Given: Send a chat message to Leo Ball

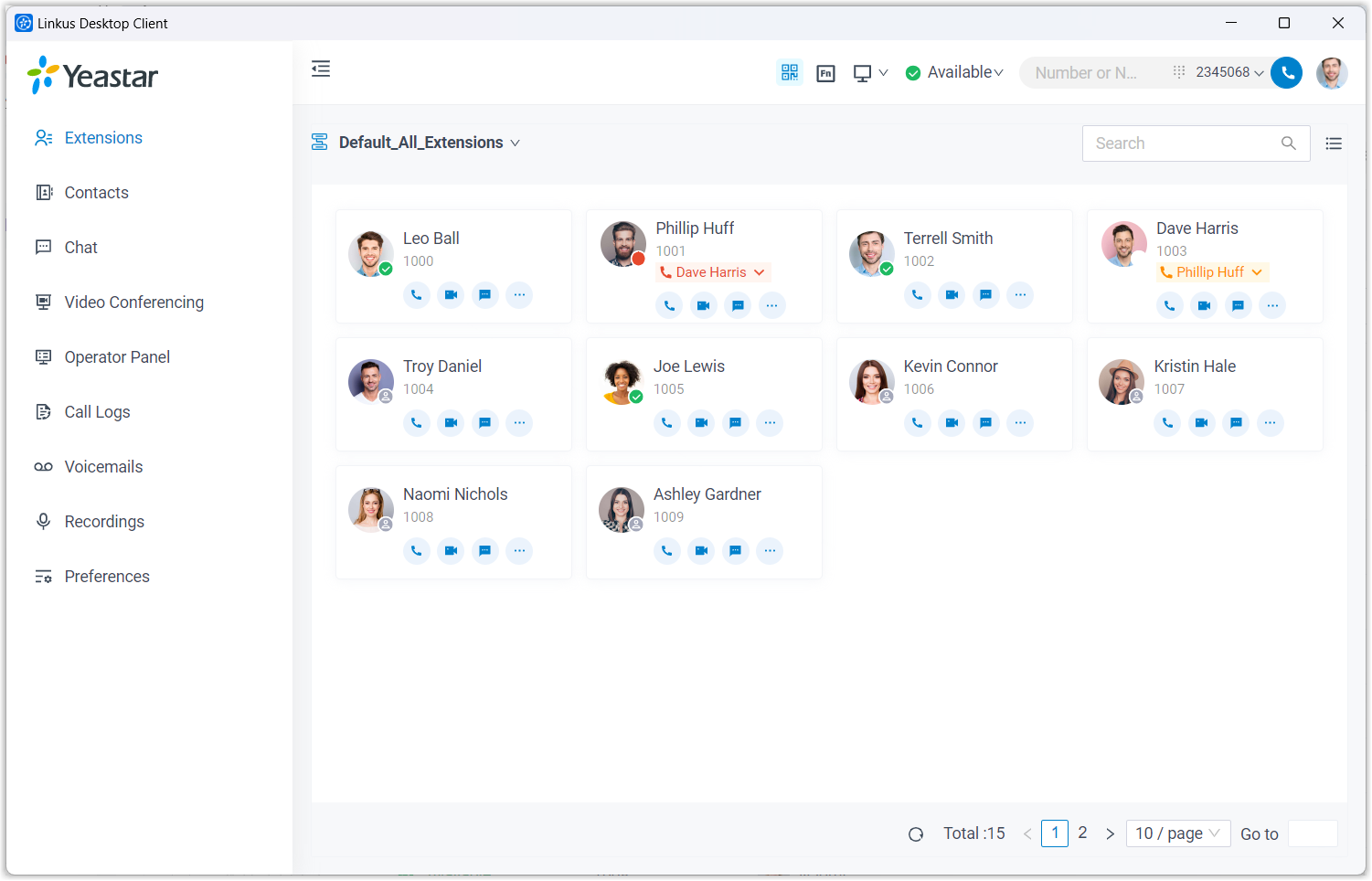Looking at the screenshot, I should click(485, 295).
